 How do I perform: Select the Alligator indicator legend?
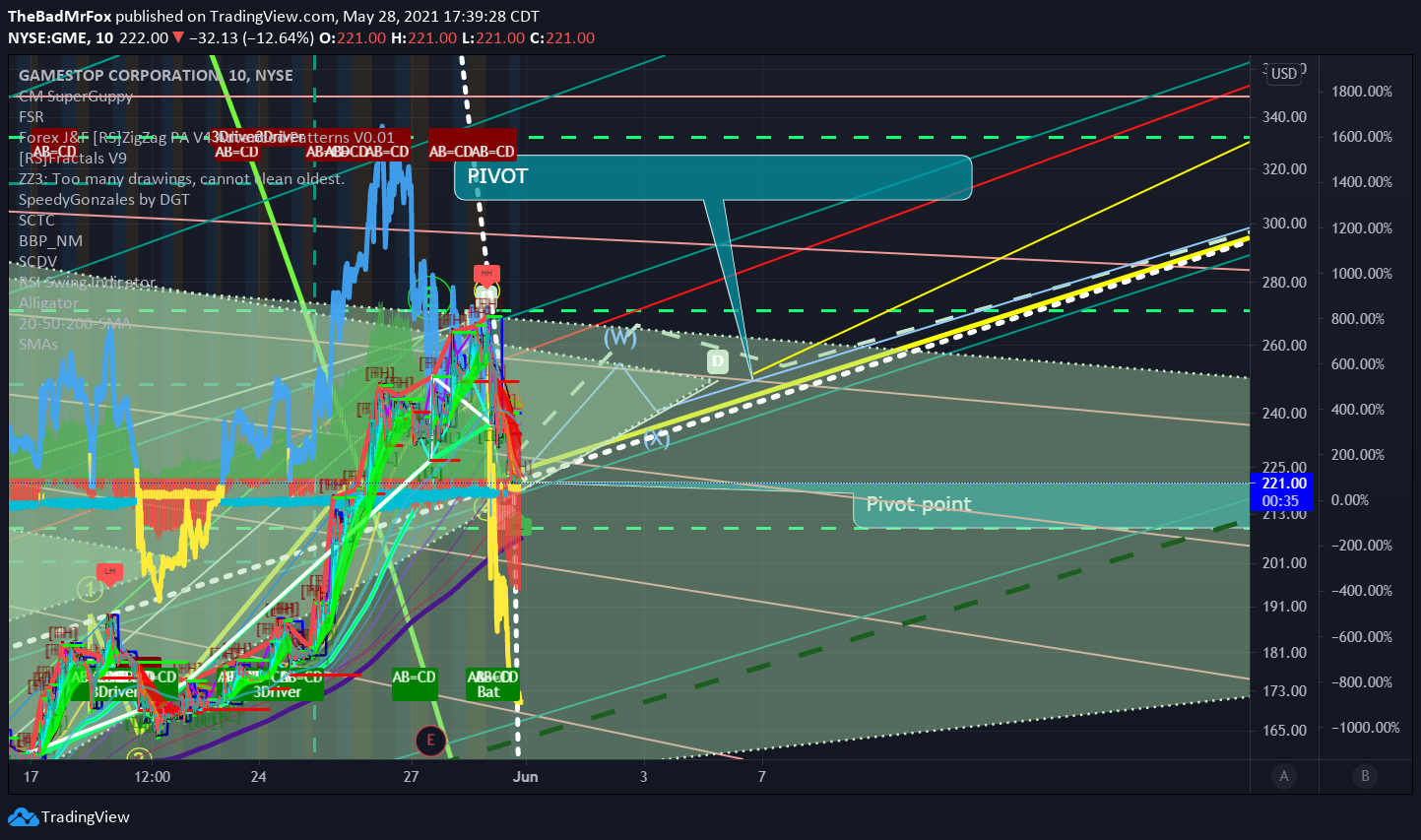48,302
